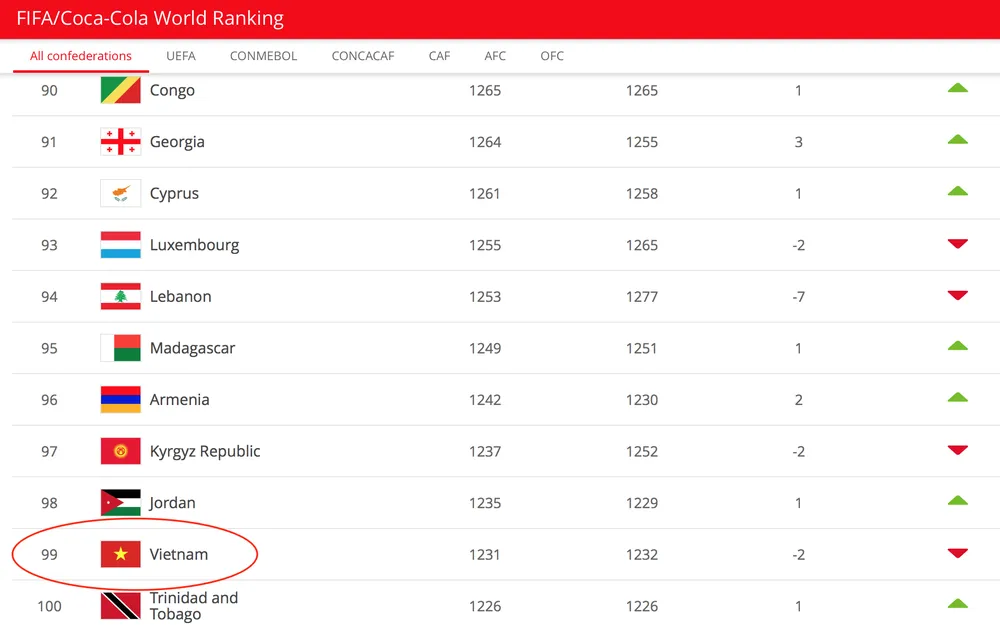Show the CONCACAF rankings tab

coord(362,56)
